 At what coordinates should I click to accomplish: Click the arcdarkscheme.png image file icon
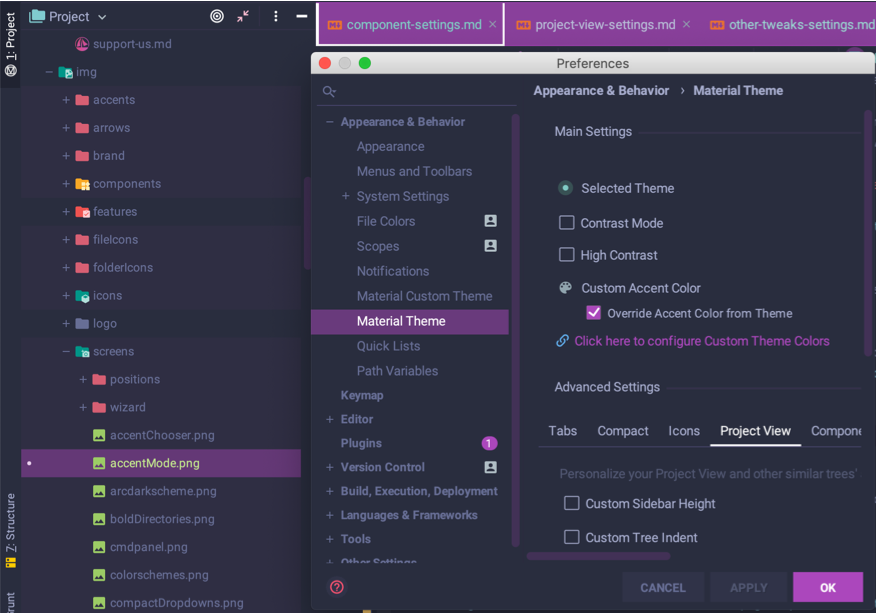(99, 491)
